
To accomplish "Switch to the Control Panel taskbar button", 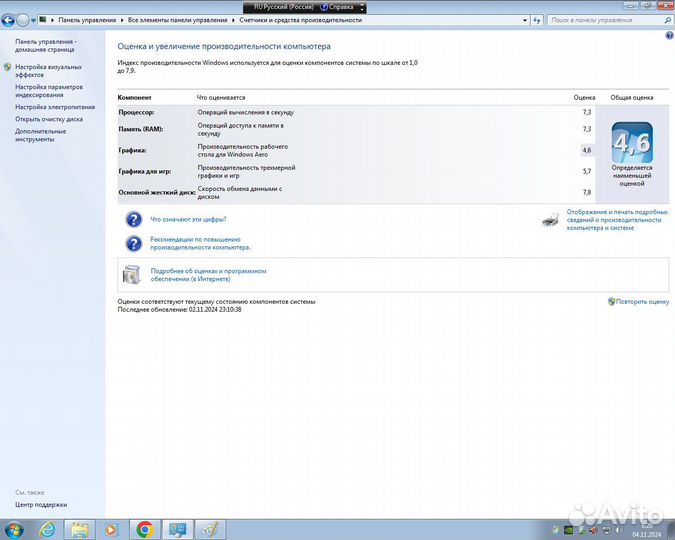I will [177, 529].
